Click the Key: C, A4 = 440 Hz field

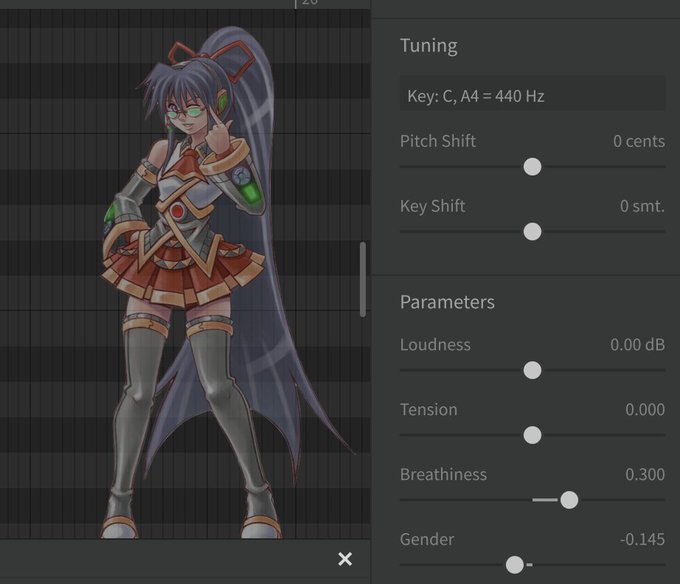532,94
